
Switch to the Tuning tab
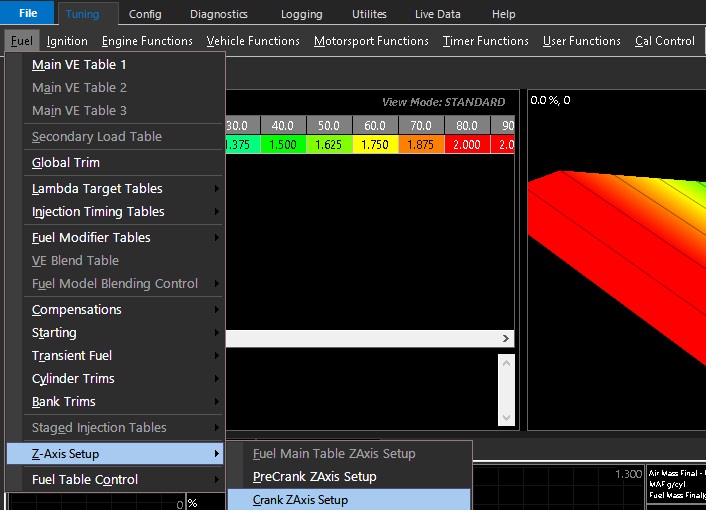tap(82, 14)
